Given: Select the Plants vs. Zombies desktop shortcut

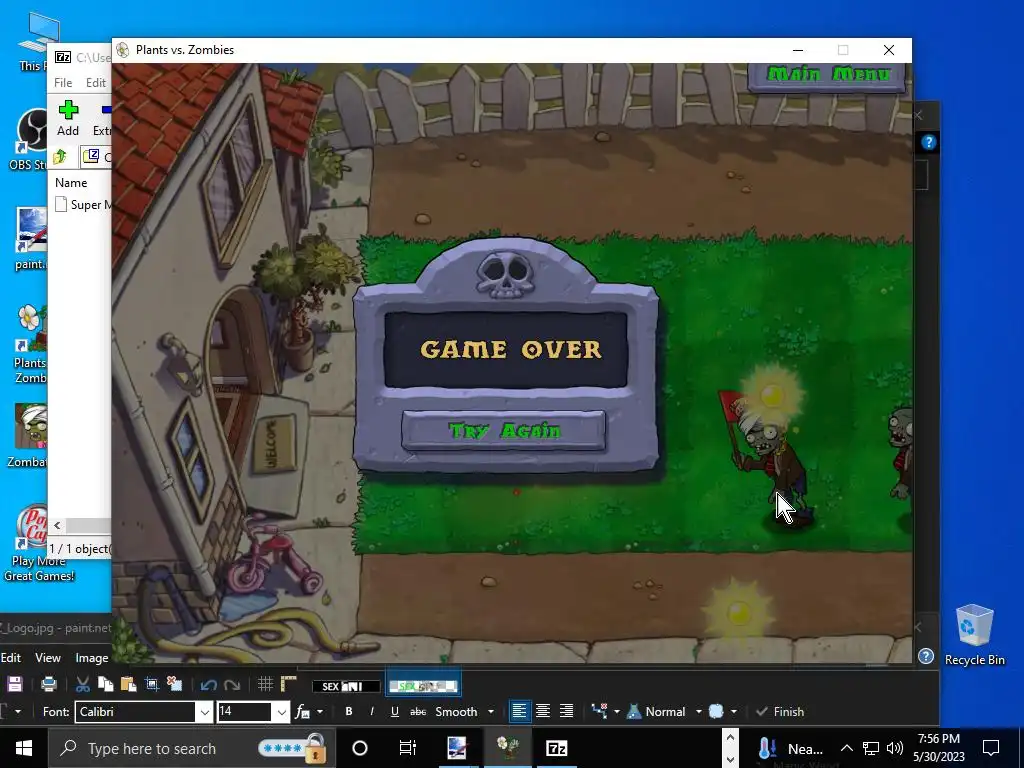Looking at the screenshot, I should point(29,344).
